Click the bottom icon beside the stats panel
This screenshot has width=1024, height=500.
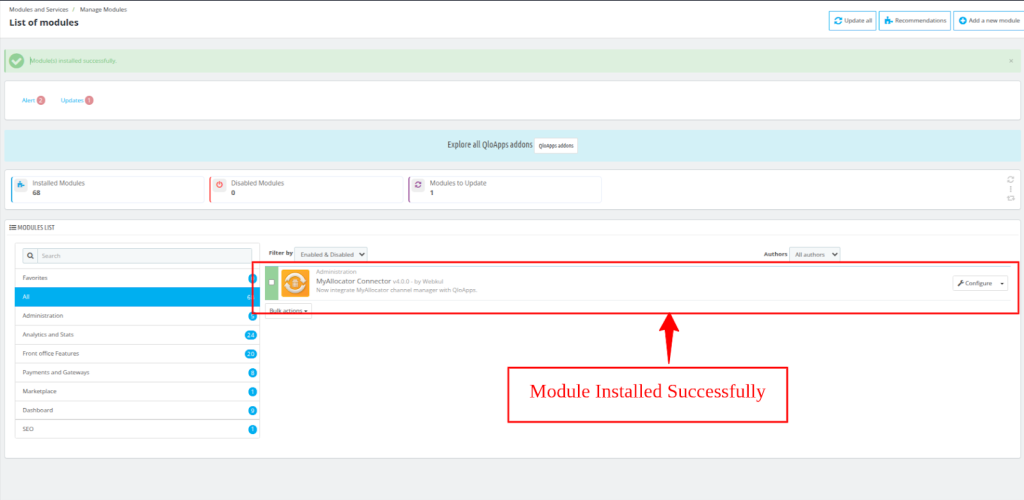(1010, 199)
